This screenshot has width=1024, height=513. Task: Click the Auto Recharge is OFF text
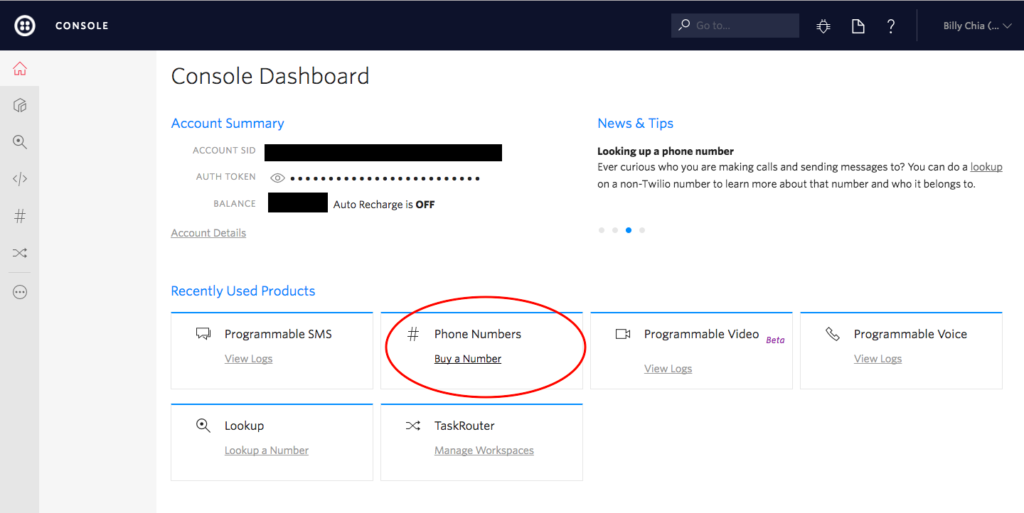[x=384, y=205]
